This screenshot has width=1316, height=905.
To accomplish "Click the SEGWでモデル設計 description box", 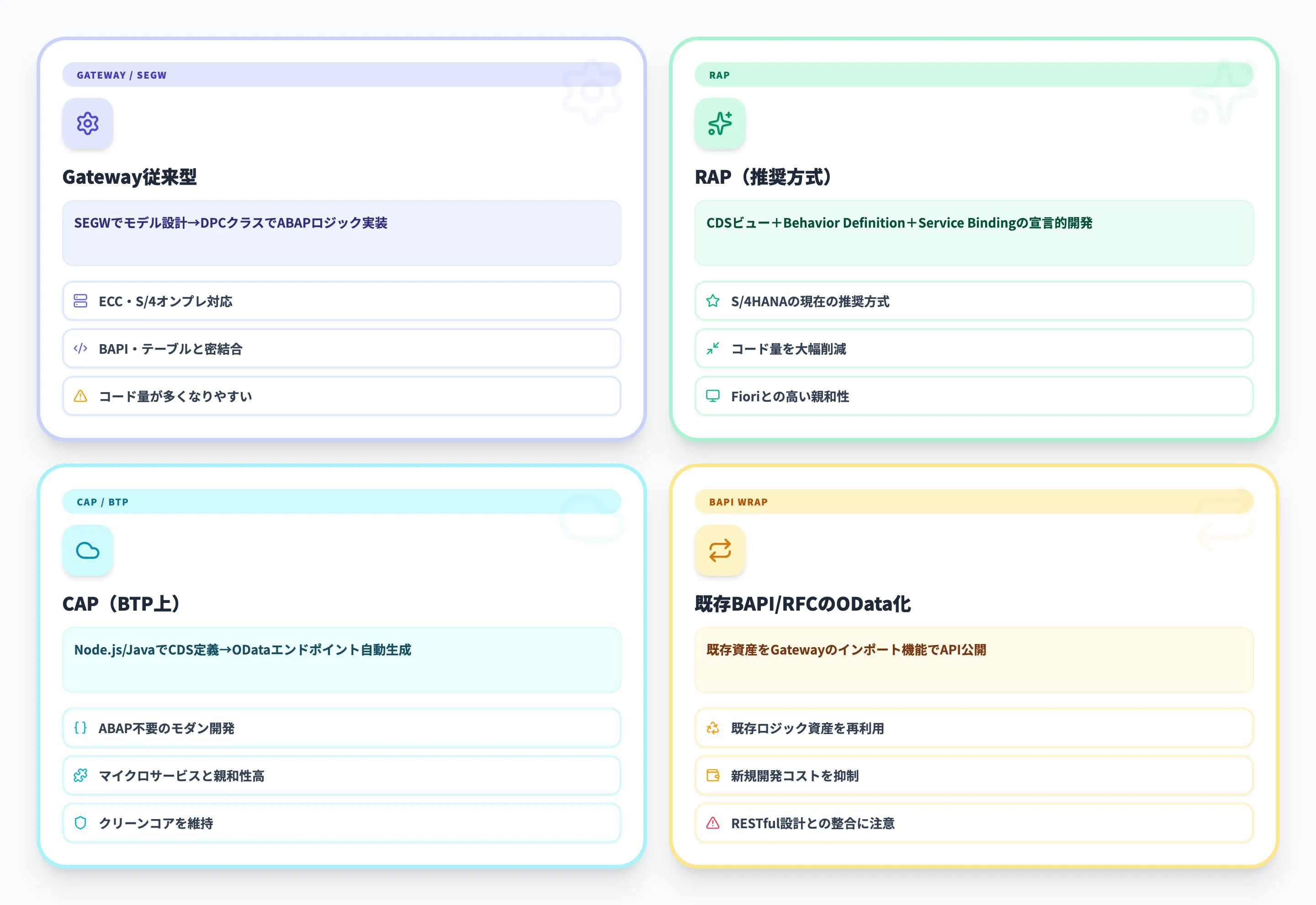I will 340,234.
